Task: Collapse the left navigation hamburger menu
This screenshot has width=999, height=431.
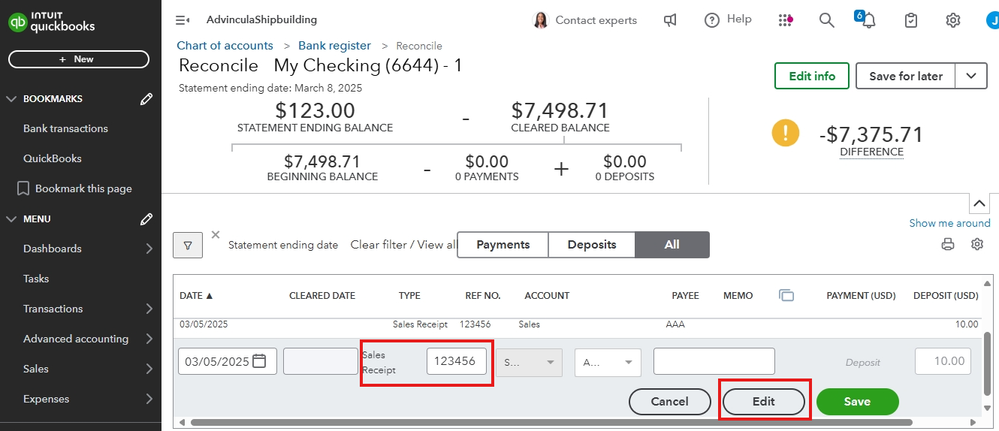Action: [x=182, y=20]
